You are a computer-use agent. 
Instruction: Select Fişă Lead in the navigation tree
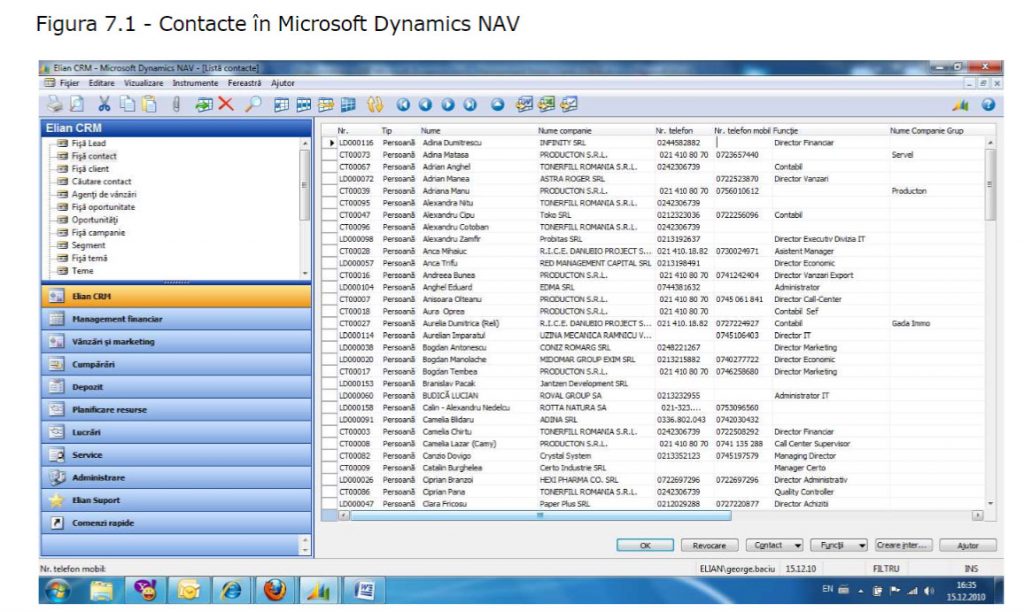pyautogui.click(x=88, y=143)
